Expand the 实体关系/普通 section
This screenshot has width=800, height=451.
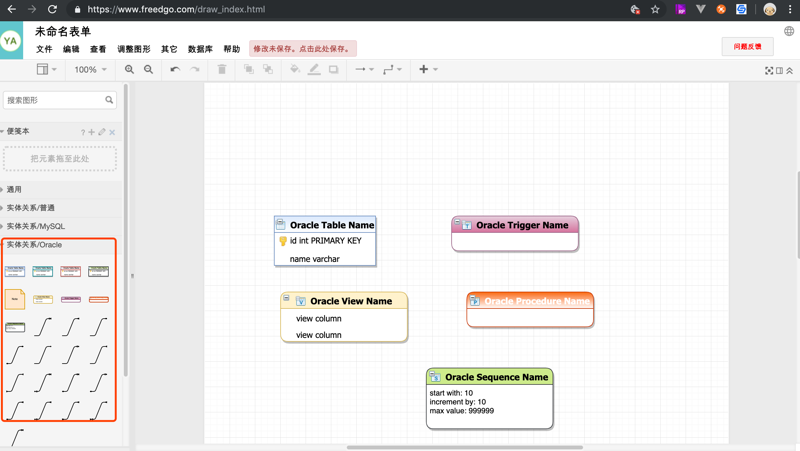coord(30,208)
